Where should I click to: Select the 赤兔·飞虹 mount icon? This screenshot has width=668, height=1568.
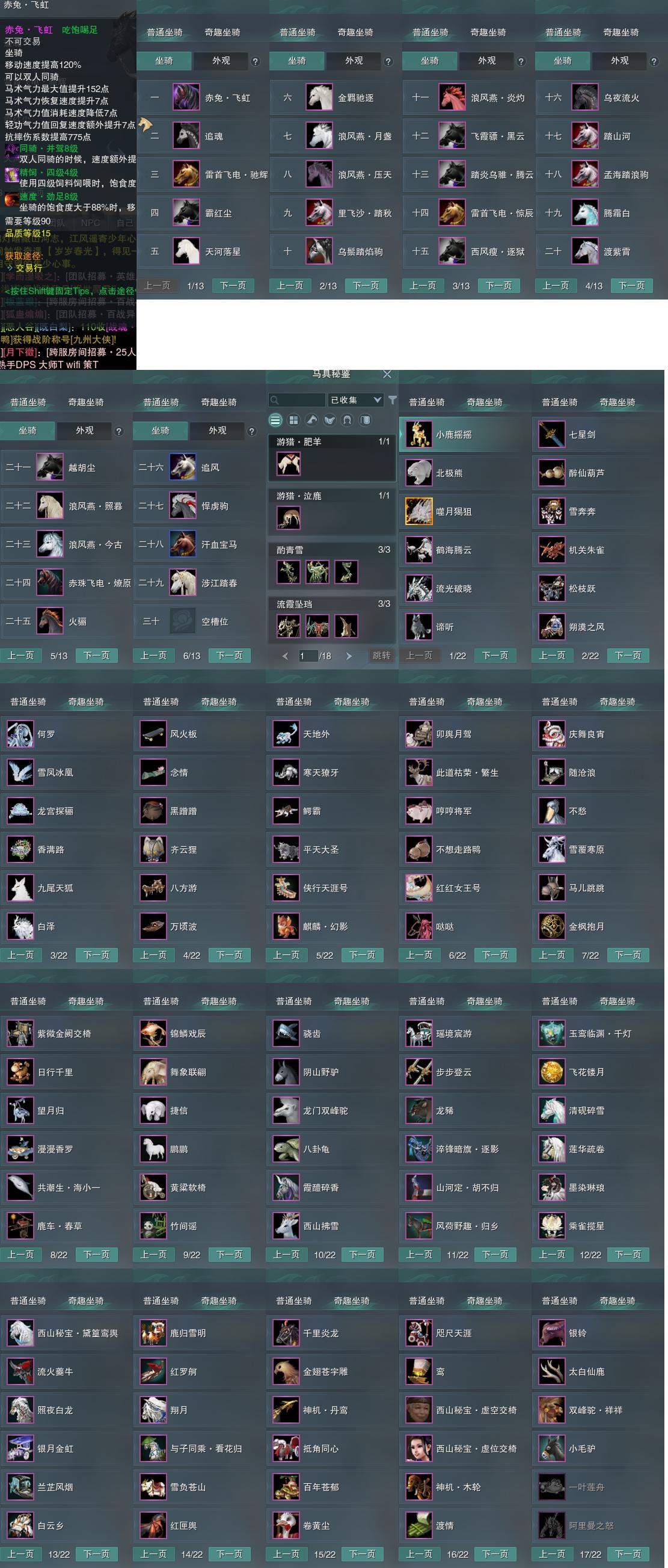pos(186,97)
